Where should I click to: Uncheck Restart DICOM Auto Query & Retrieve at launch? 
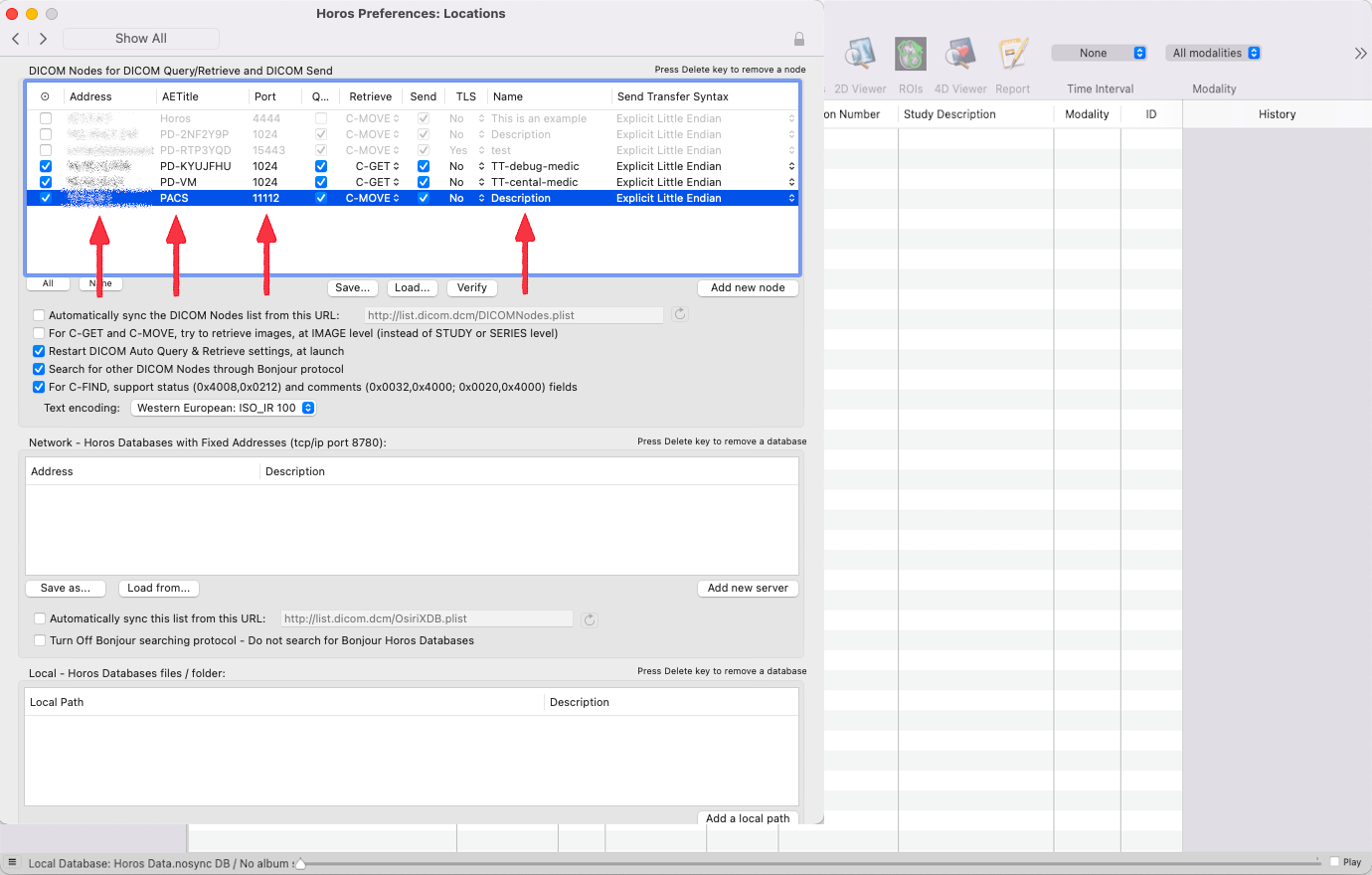[x=39, y=351]
